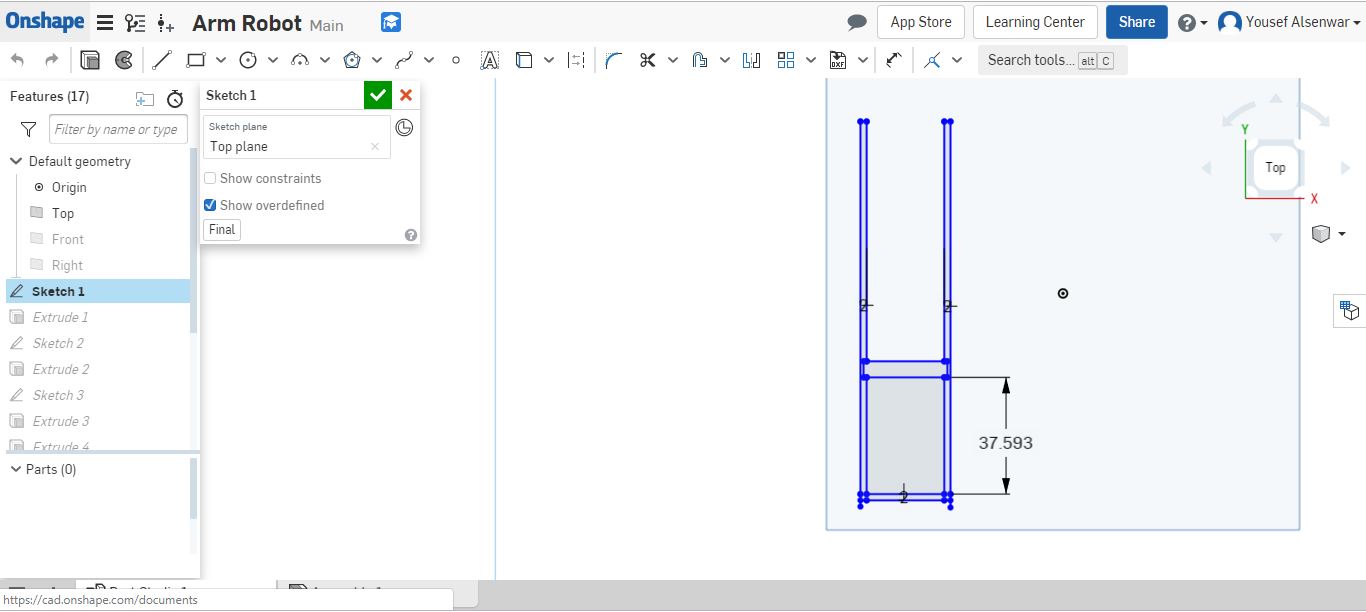Select the Use/Project tool
The image size is (1366, 612).
524,60
